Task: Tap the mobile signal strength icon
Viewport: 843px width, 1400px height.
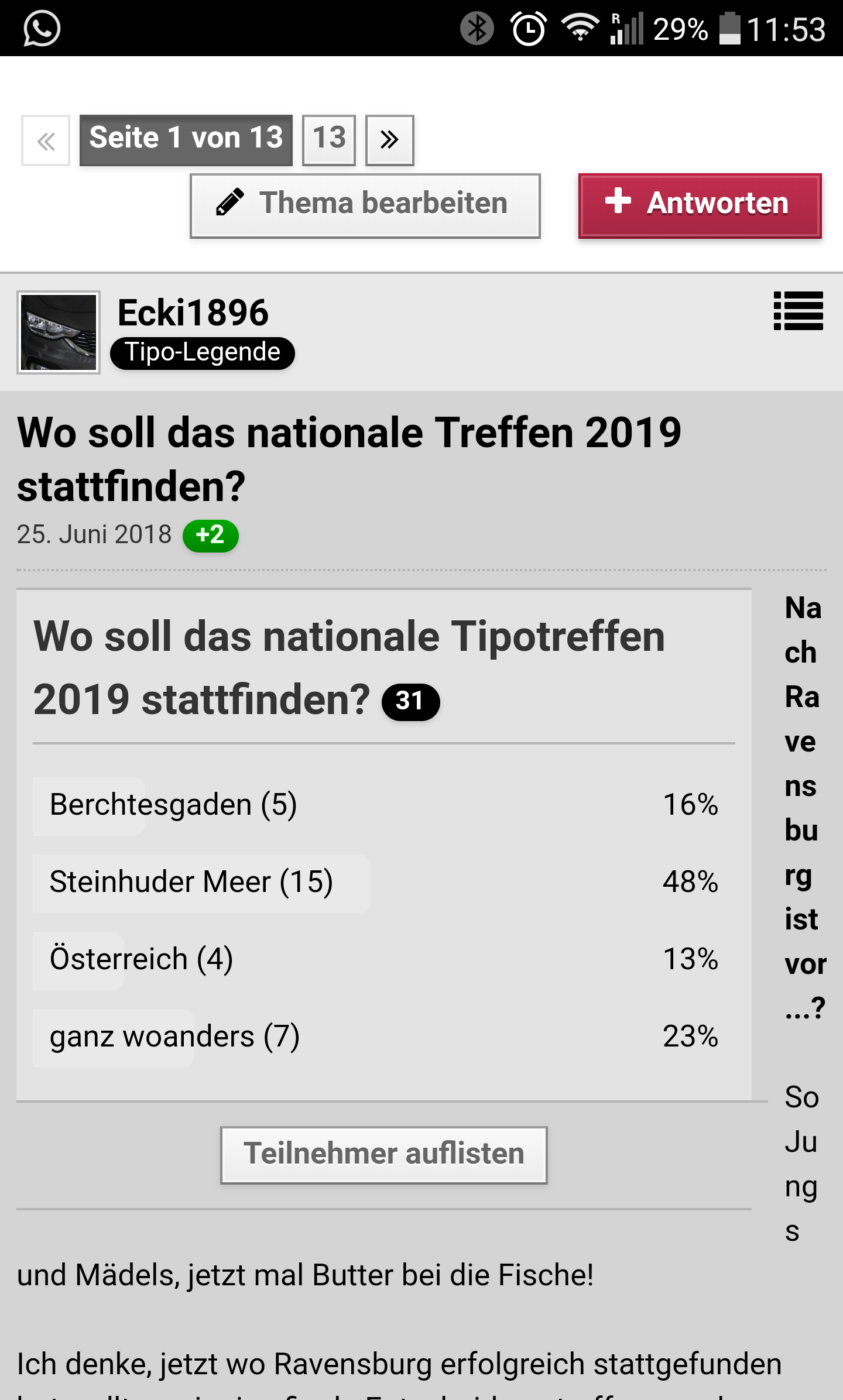Action: tap(627, 28)
